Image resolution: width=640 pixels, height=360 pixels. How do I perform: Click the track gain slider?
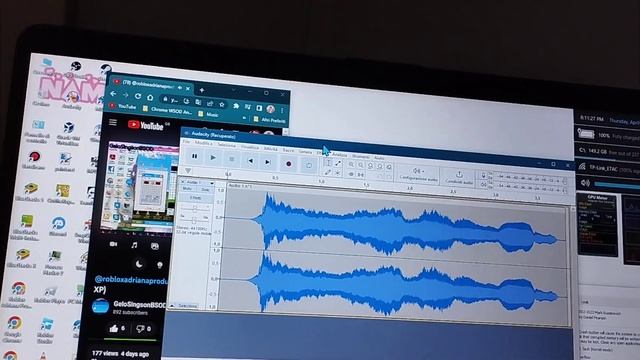point(195,208)
